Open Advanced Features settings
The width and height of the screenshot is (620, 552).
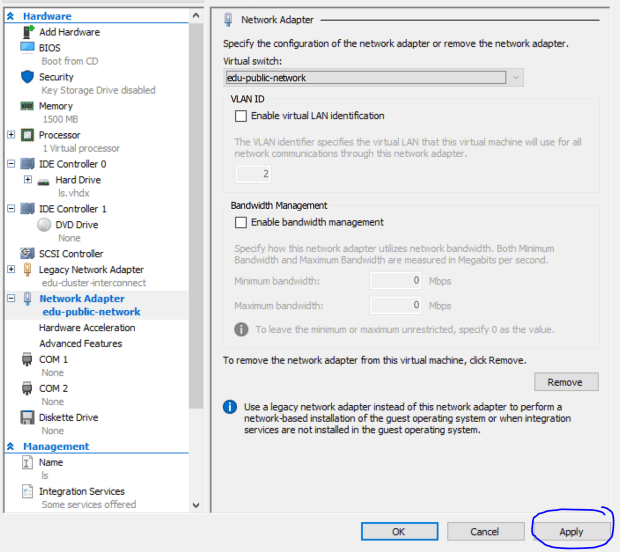[x=80, y=344]
